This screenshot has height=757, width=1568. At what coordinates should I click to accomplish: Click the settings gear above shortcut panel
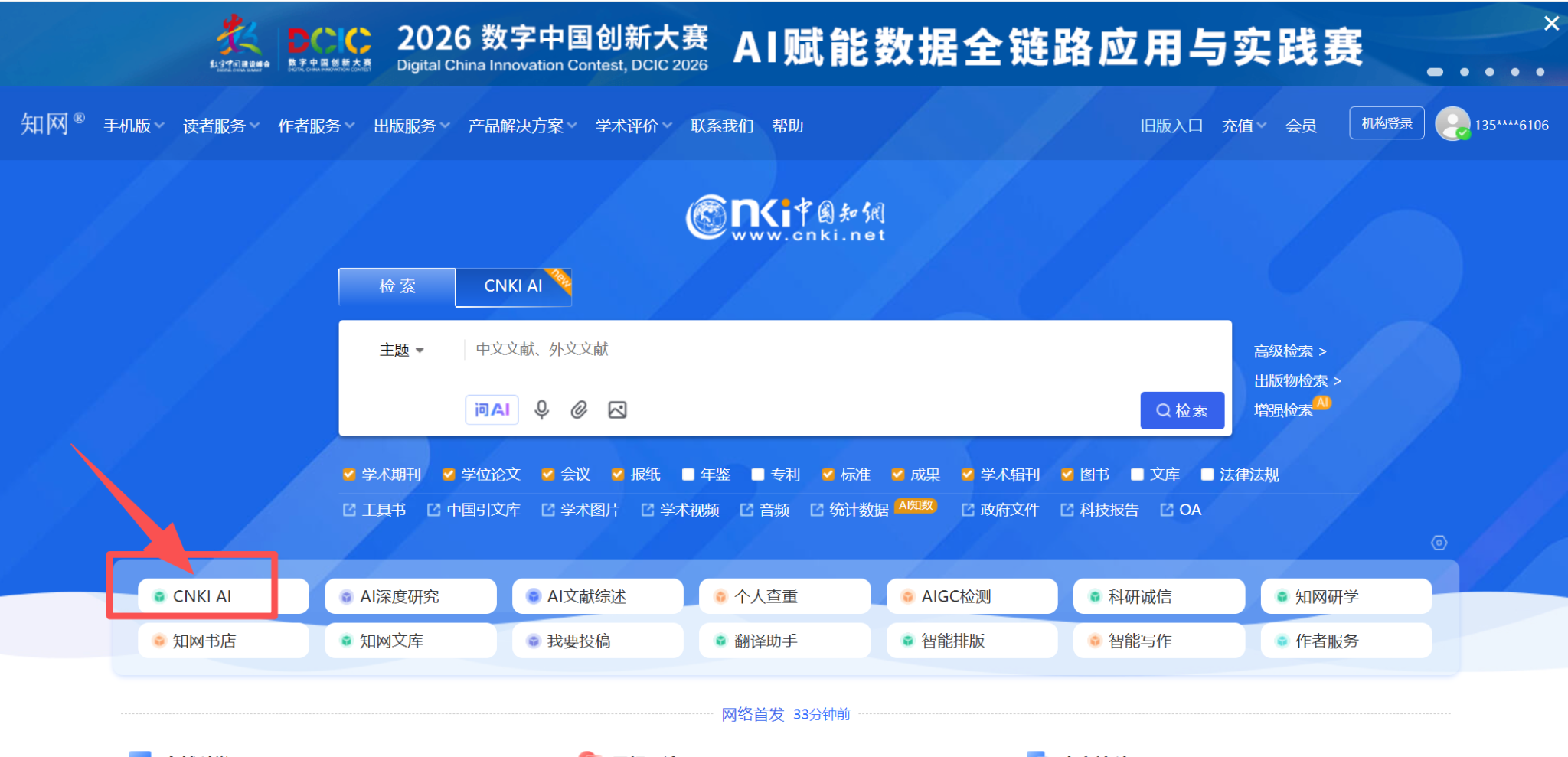(x=1439, y=543)
